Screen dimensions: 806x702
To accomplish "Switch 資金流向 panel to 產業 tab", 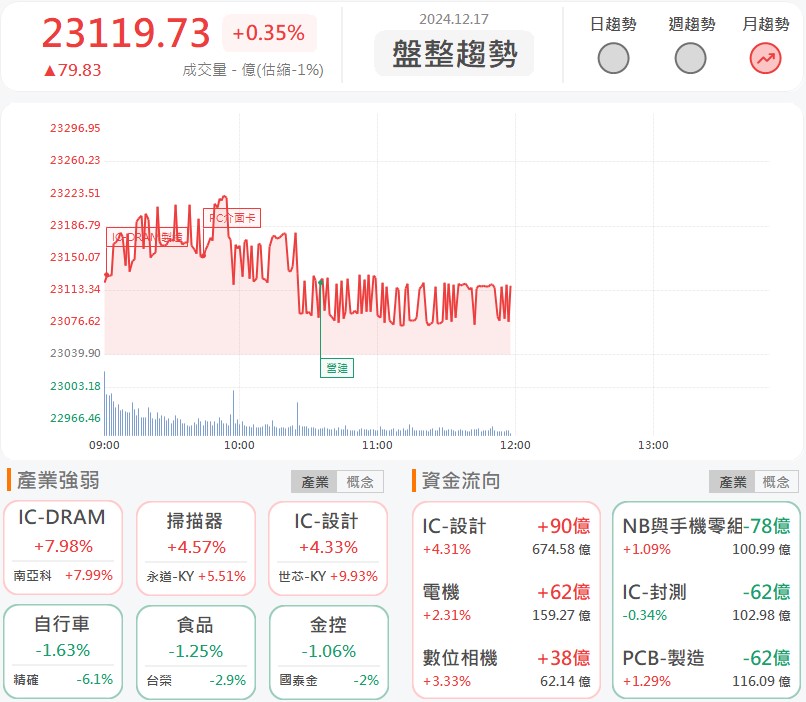I will (732, 482).
